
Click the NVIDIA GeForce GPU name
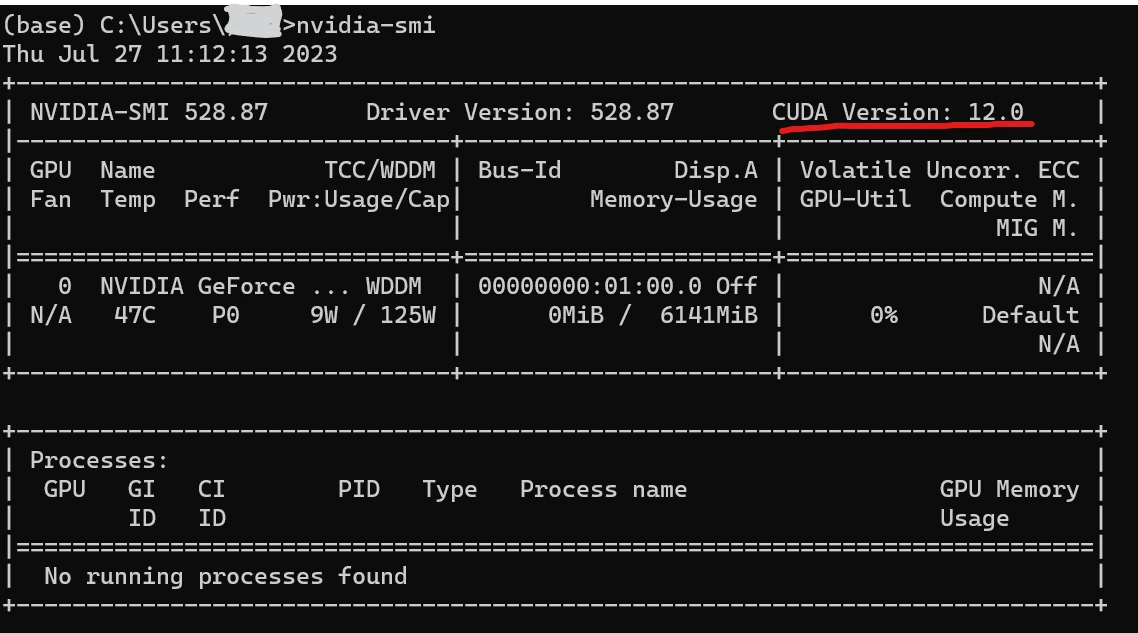[x=197, y=286]
